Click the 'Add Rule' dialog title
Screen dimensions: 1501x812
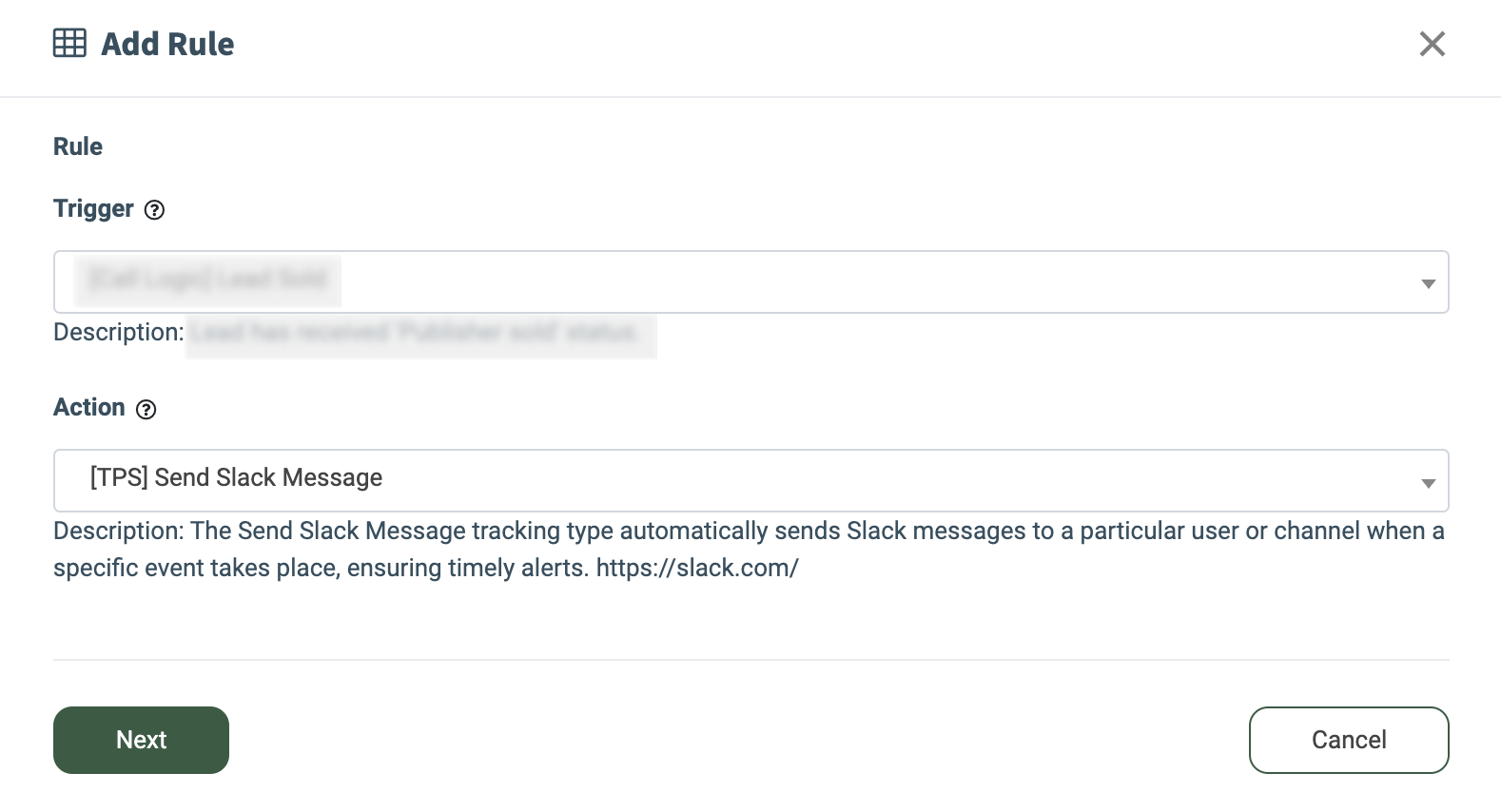tap(167, 44)
